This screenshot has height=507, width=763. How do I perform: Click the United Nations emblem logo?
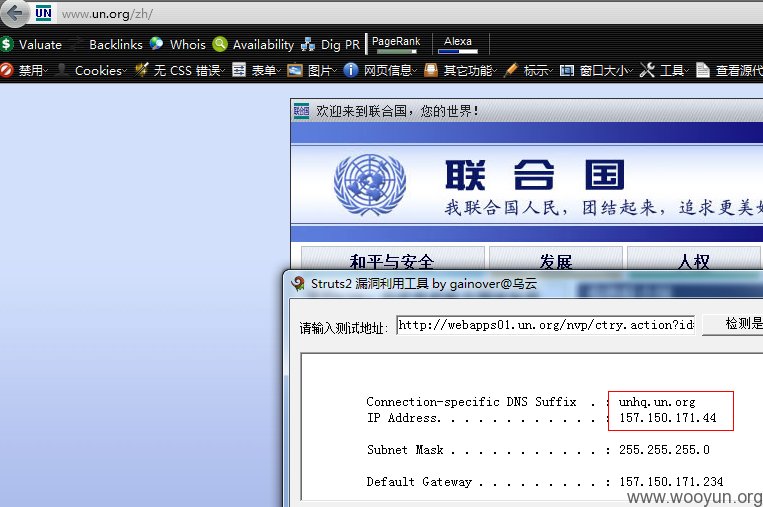click(x=370, y=184)
